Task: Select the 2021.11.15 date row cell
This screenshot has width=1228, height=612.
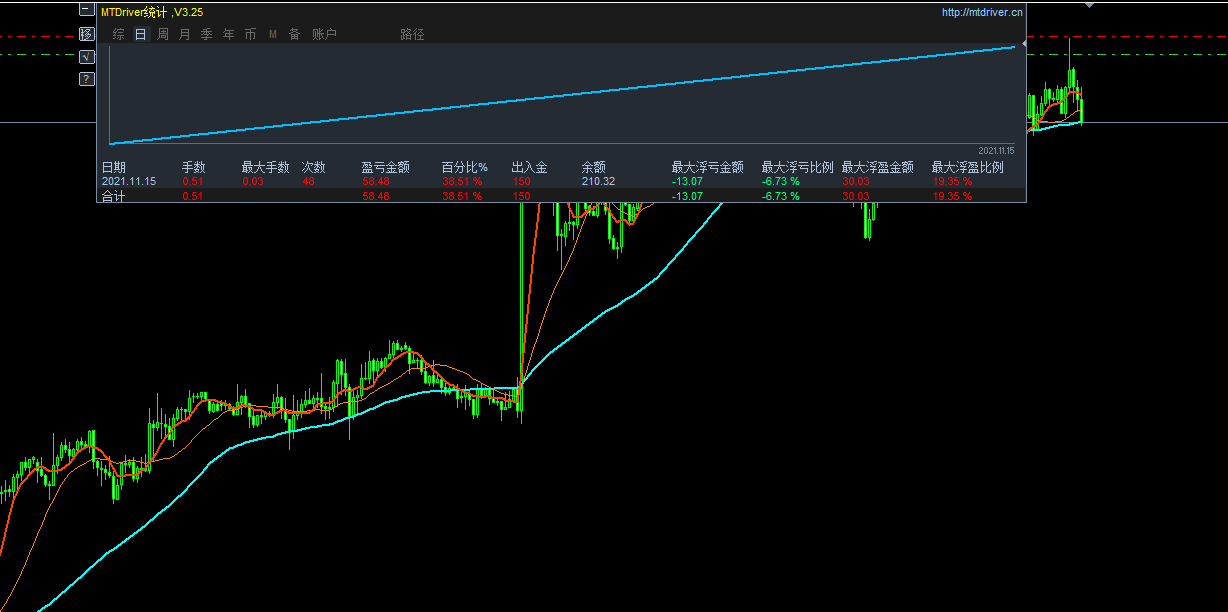Action: click(128, 182)
